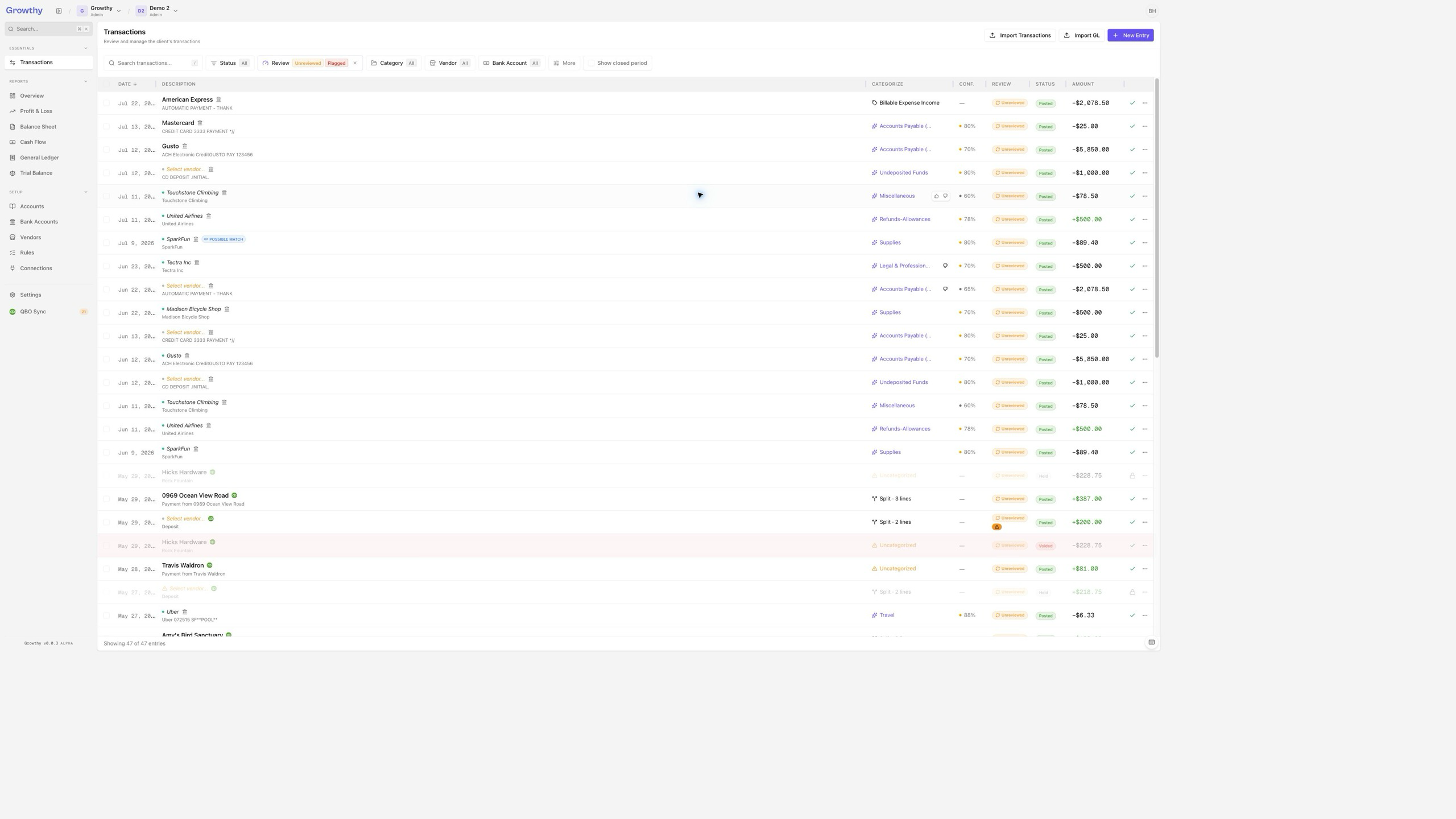Viewport: 1456px width, 819px height.
Task: Open the Profit & Loss report
Action: (48, 111)
